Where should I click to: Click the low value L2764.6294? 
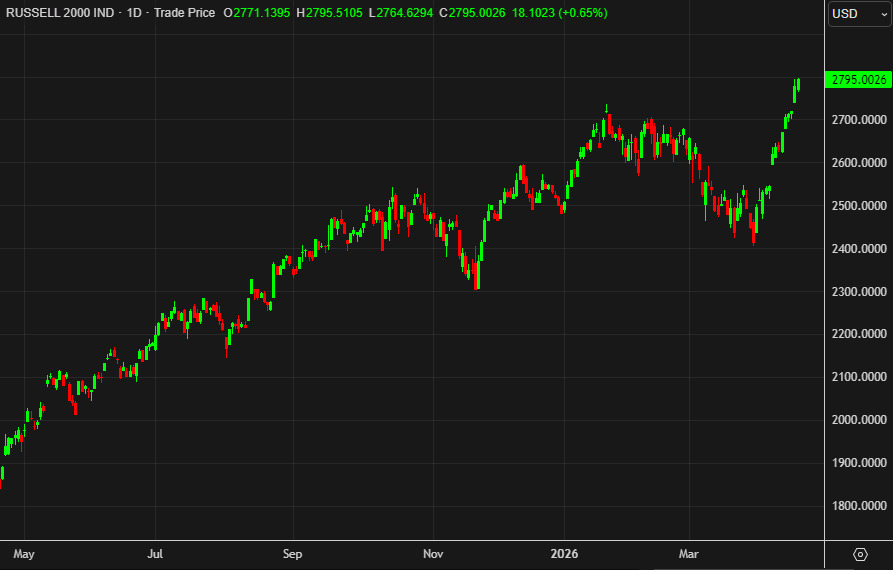pyautogui.click(x=401, y=13)
